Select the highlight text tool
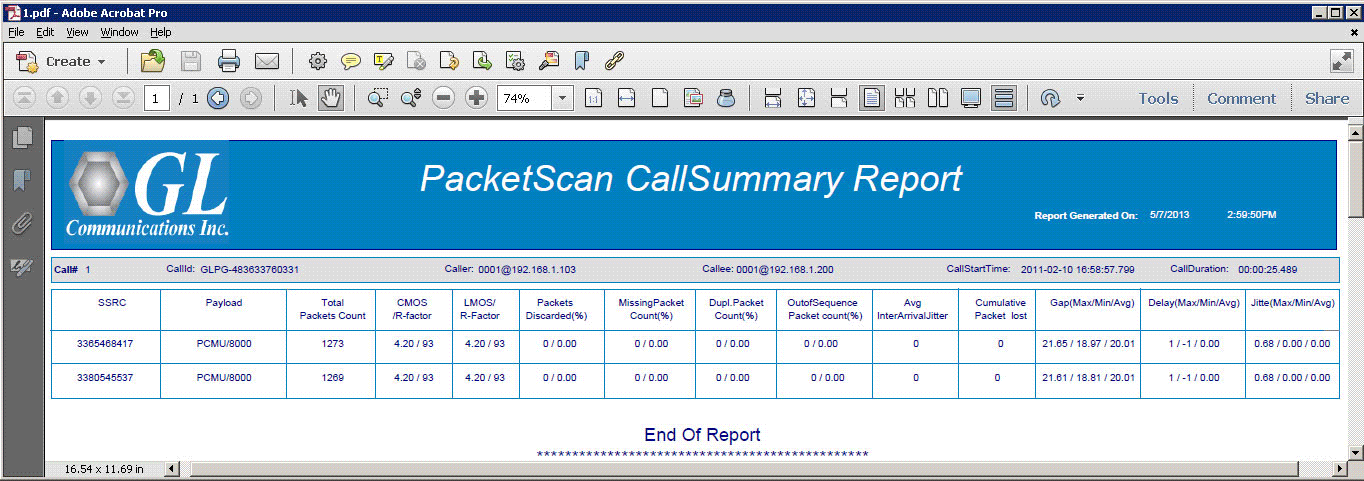This screenshot has height=481, width=1364. 384,61
